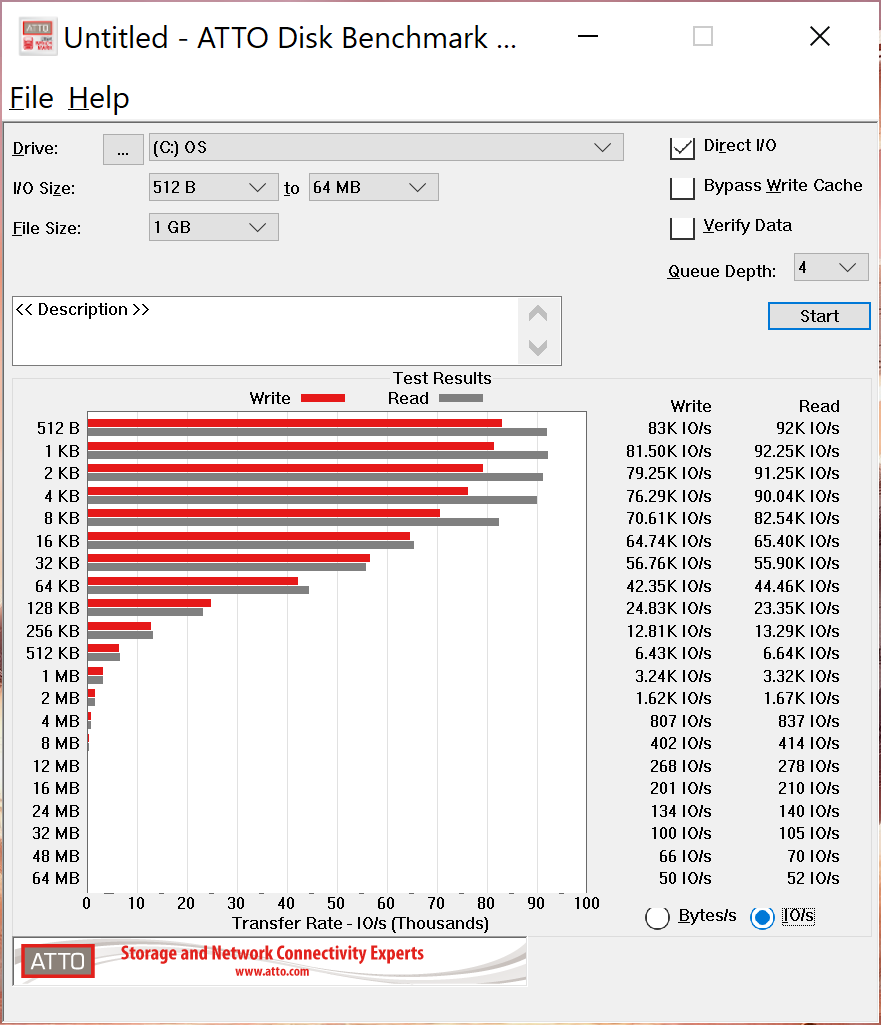This screenshot has height=1025, width=881.
Task: Open the 1 GB File Size dropdown
Action: click(213, 227)
